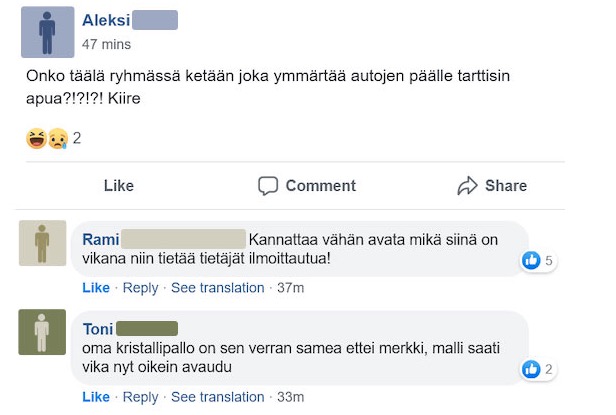Reply to Toni's comment
This screenshot has height=415, width=616.
coord(140,397)
